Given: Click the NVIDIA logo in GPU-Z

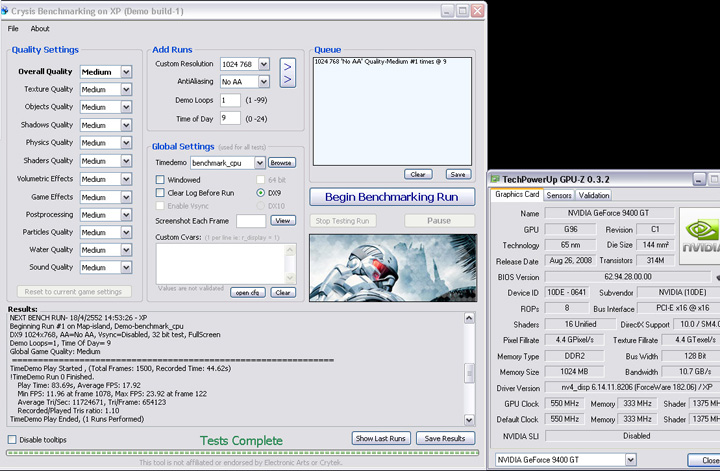Looking at the screenshot, I should click(700, 236).
